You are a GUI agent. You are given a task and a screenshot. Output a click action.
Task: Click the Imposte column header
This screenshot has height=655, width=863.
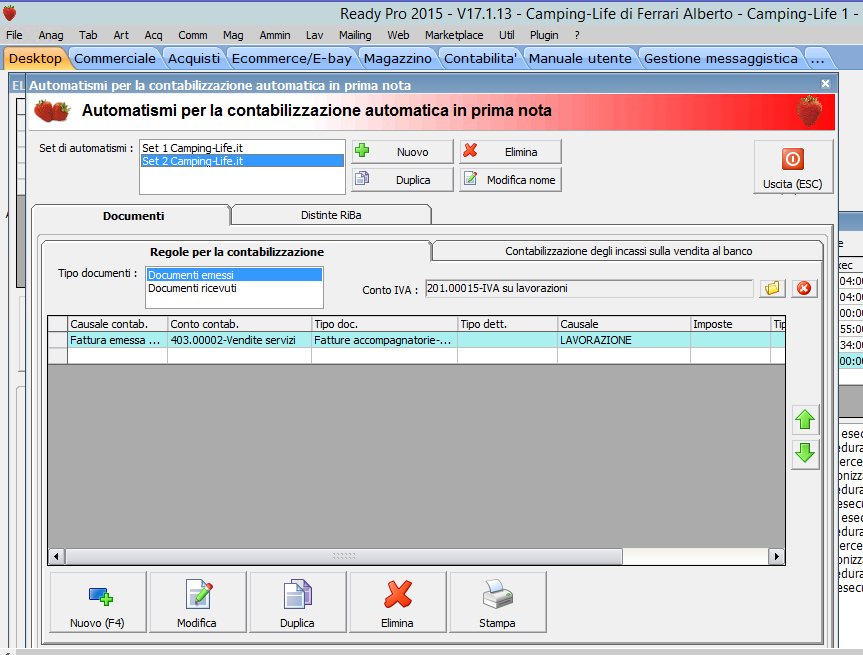click(730, 324)
